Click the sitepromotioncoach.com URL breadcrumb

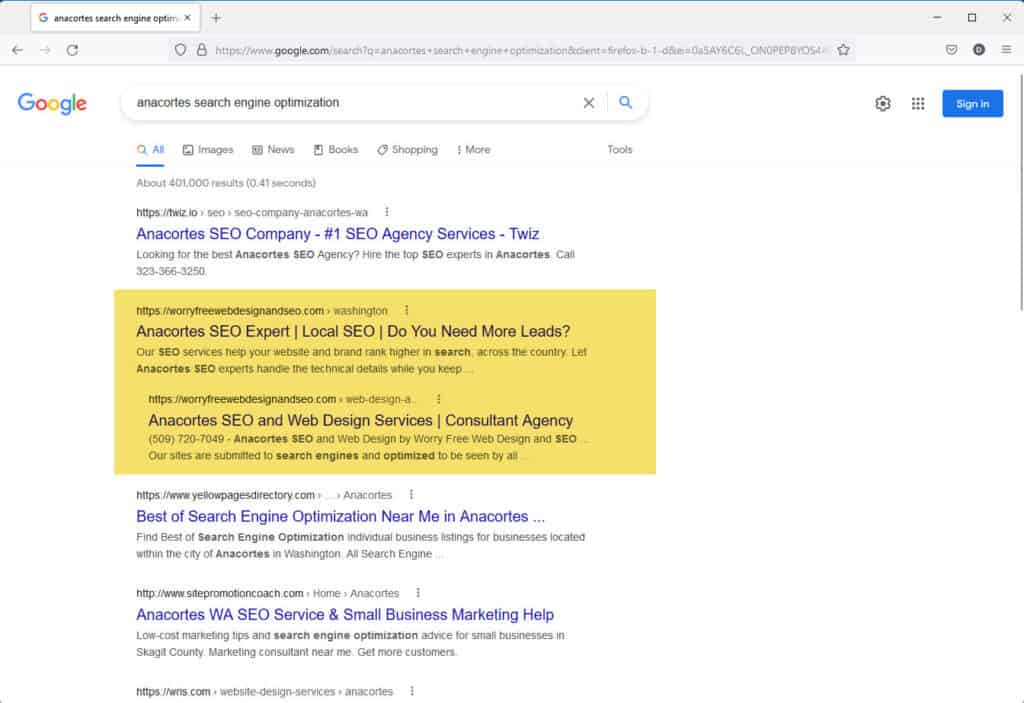pos(268,593)
